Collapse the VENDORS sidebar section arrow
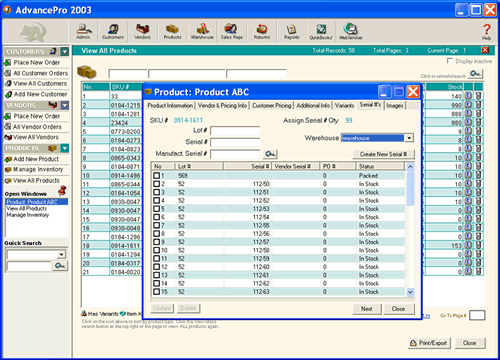This screenshot has width=500, height=360. [65, 105]
